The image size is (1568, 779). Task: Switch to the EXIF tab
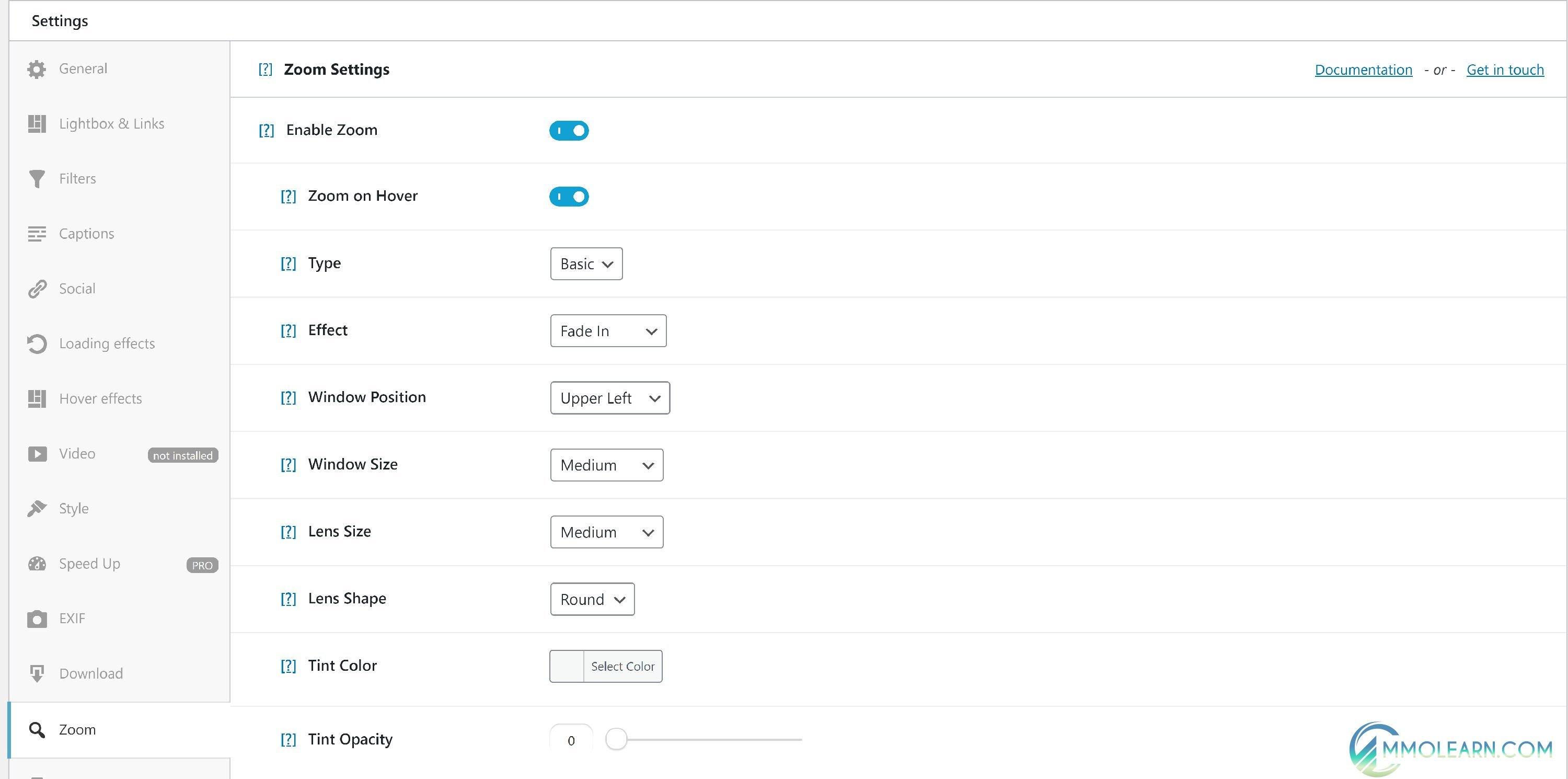[119, 619]
